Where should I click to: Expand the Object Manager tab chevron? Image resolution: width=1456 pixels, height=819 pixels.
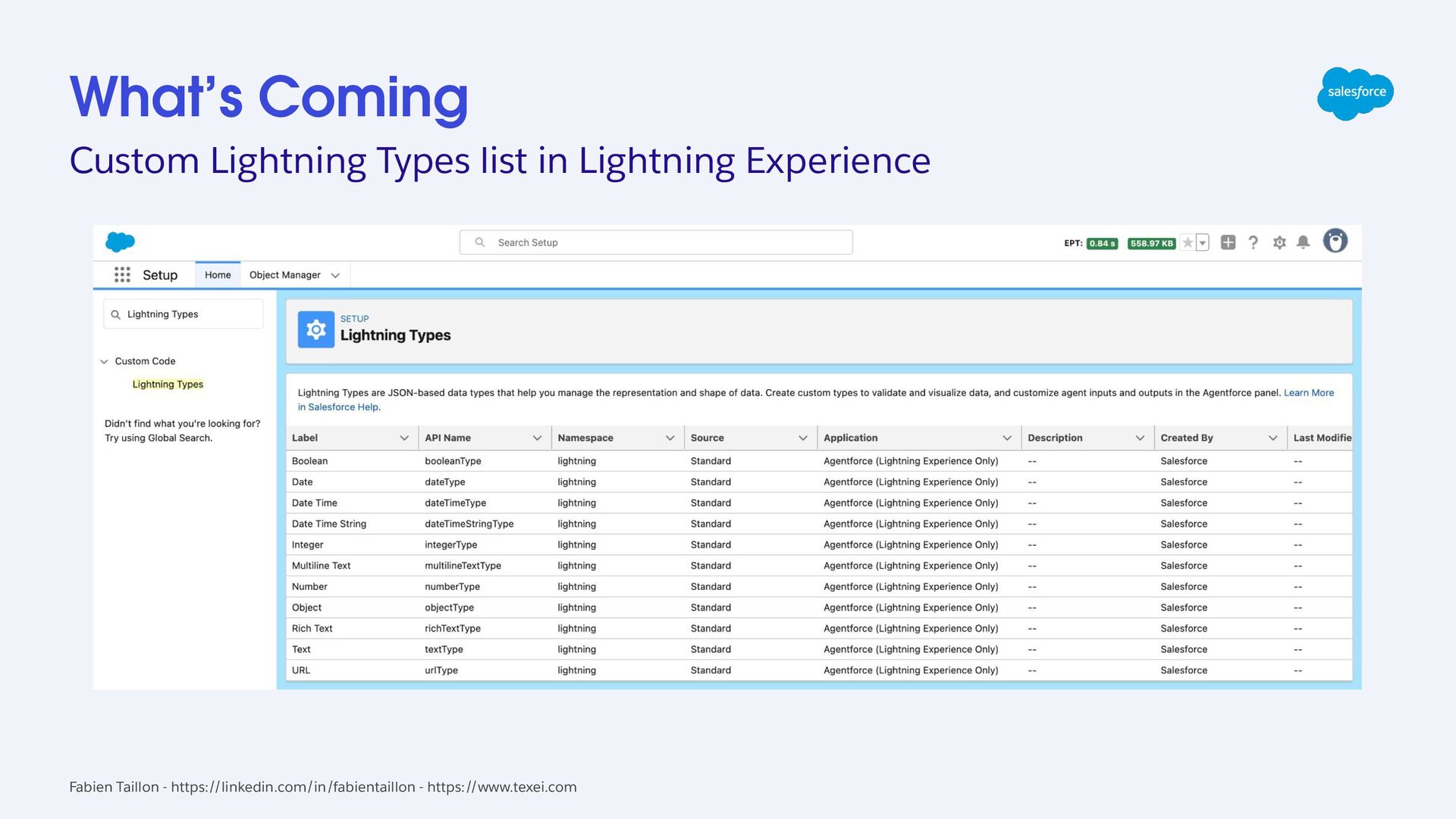(335, 275)
